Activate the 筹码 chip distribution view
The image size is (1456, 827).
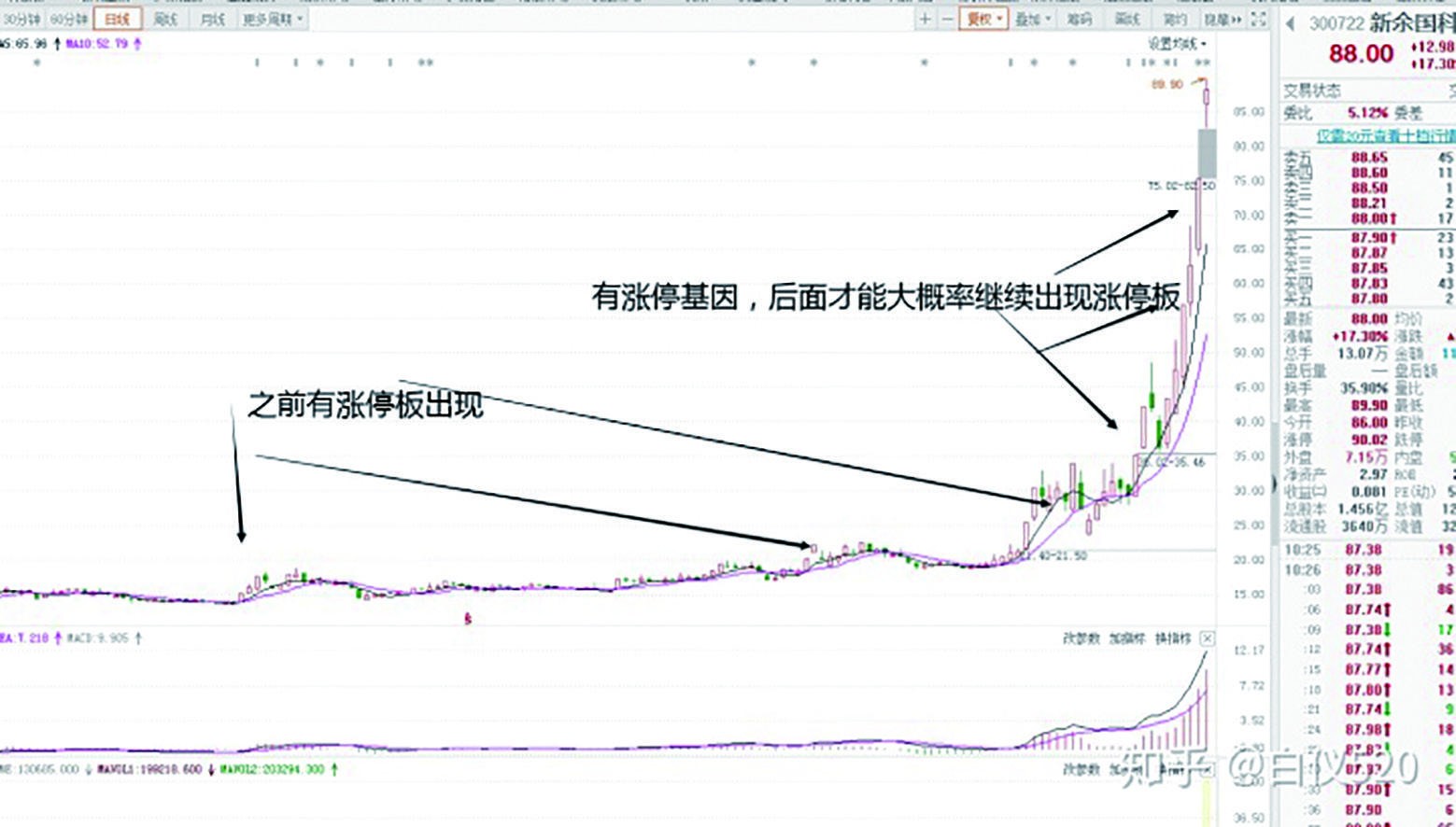1081,19
